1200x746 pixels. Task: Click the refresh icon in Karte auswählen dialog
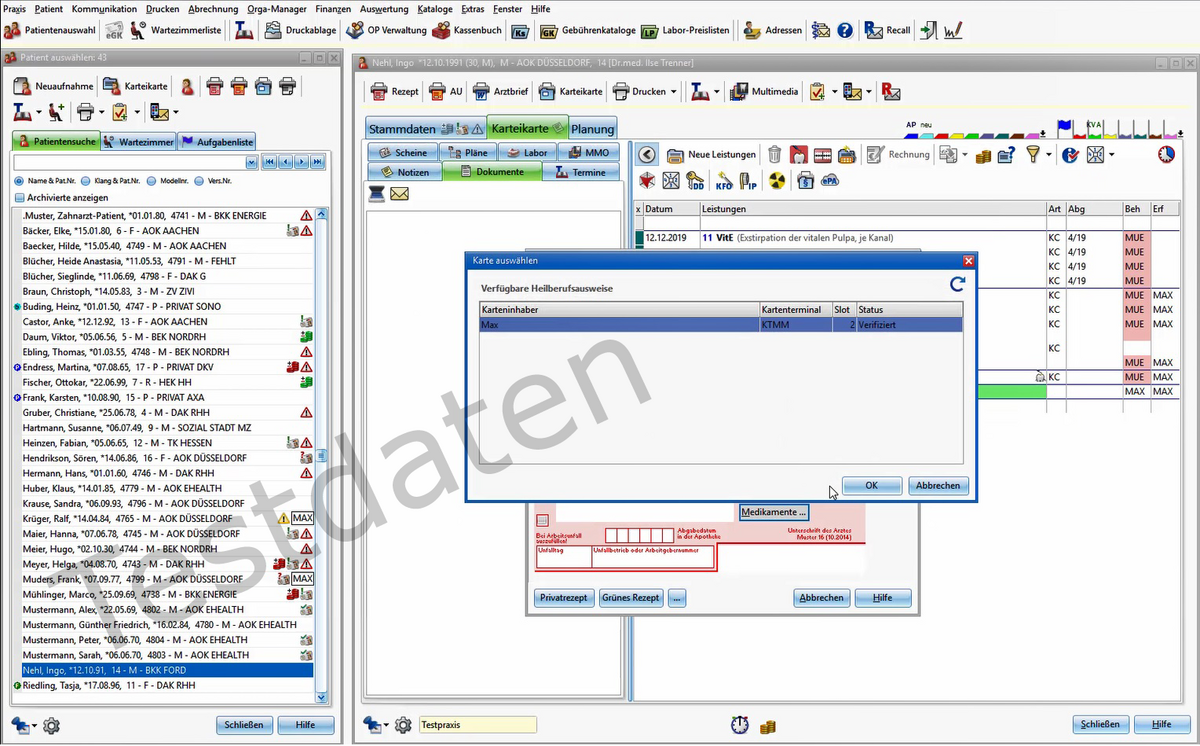click(x=957, y=284)
